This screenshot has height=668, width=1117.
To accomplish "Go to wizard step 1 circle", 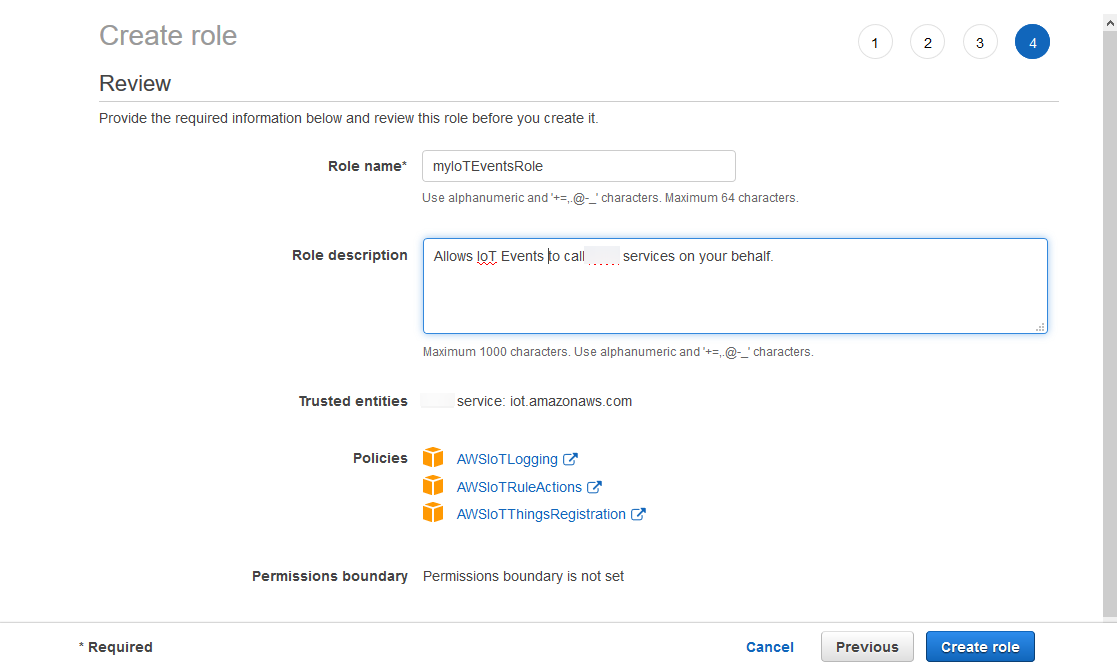I will (875, 42).
